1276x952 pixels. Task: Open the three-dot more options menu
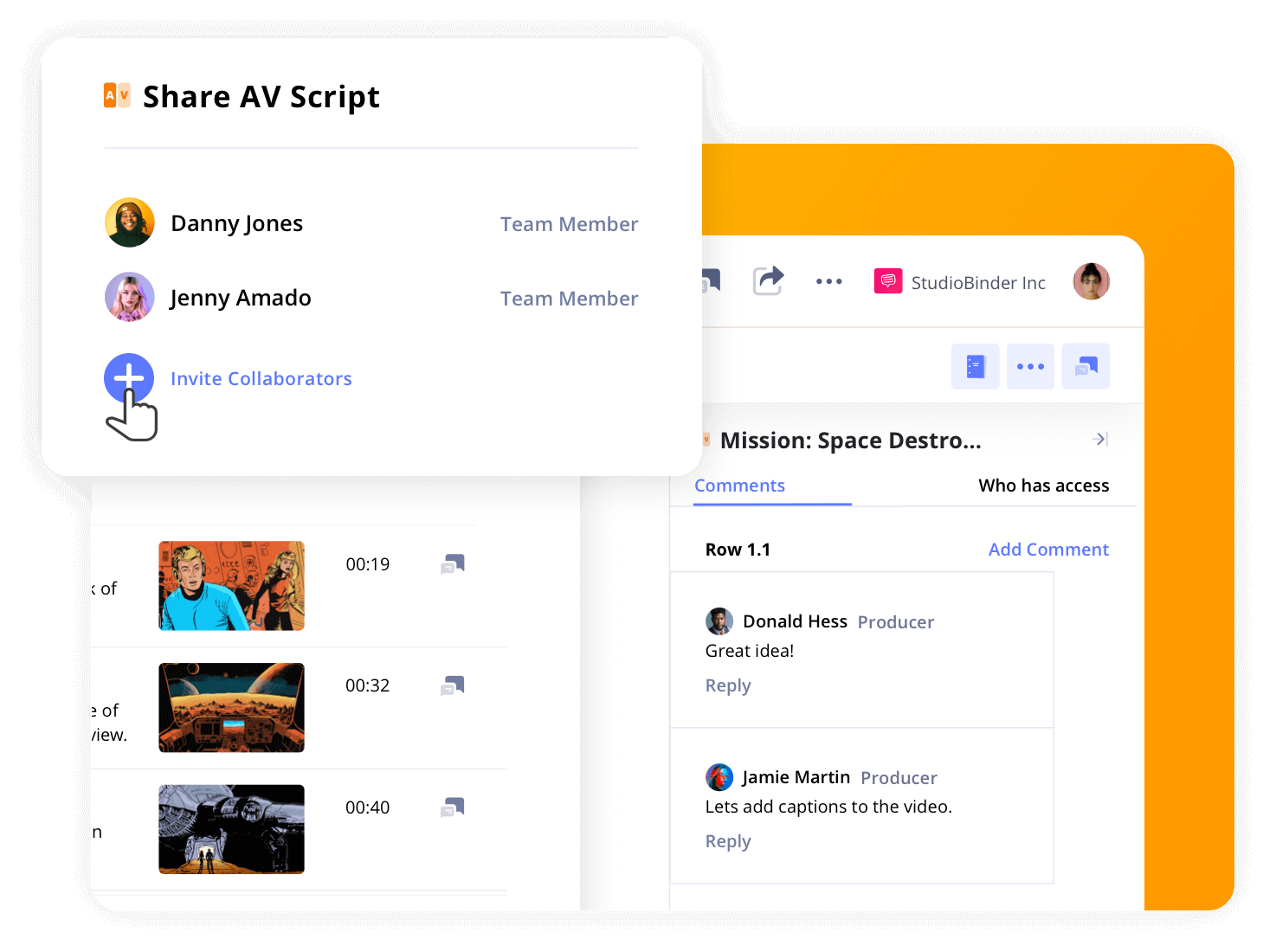[x=828, y=281]
